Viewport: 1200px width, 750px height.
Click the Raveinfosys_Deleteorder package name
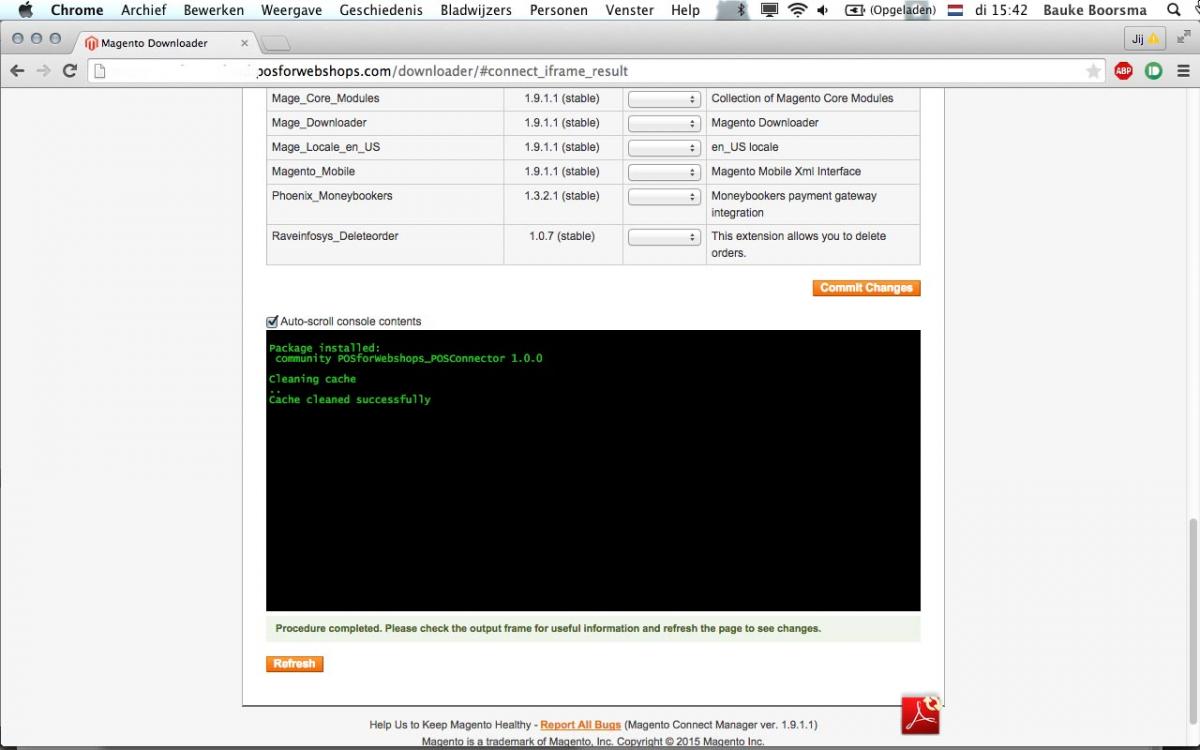tap(333, 236)
